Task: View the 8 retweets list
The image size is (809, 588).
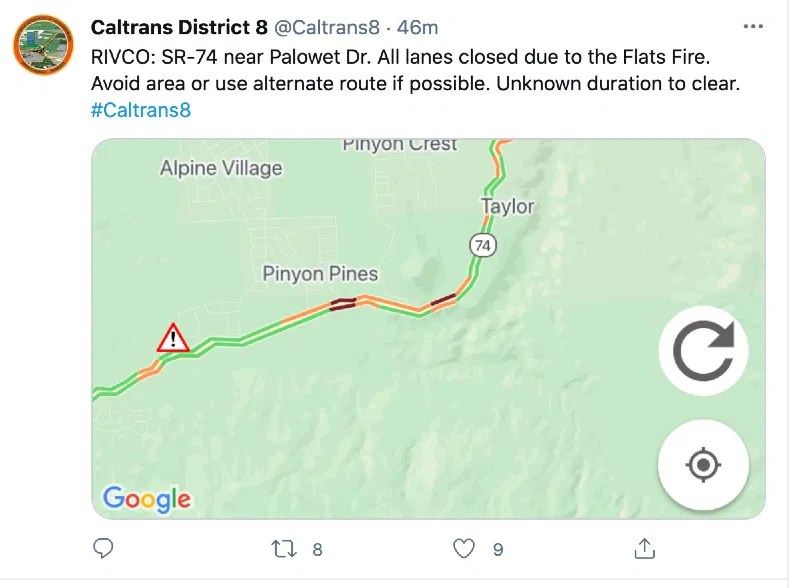Action: point(317,548)
